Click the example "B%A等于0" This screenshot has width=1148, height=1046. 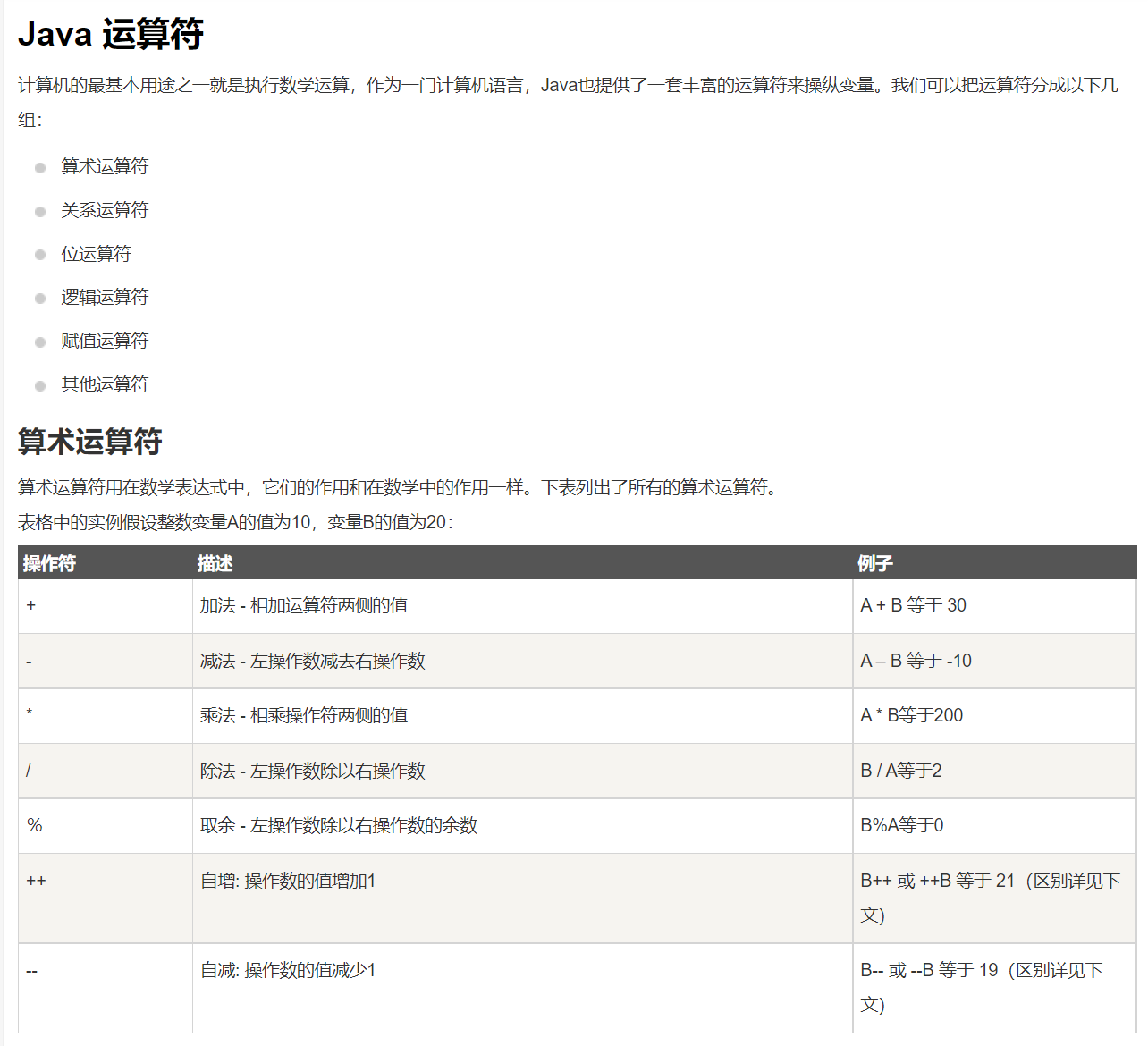(902, 825)
